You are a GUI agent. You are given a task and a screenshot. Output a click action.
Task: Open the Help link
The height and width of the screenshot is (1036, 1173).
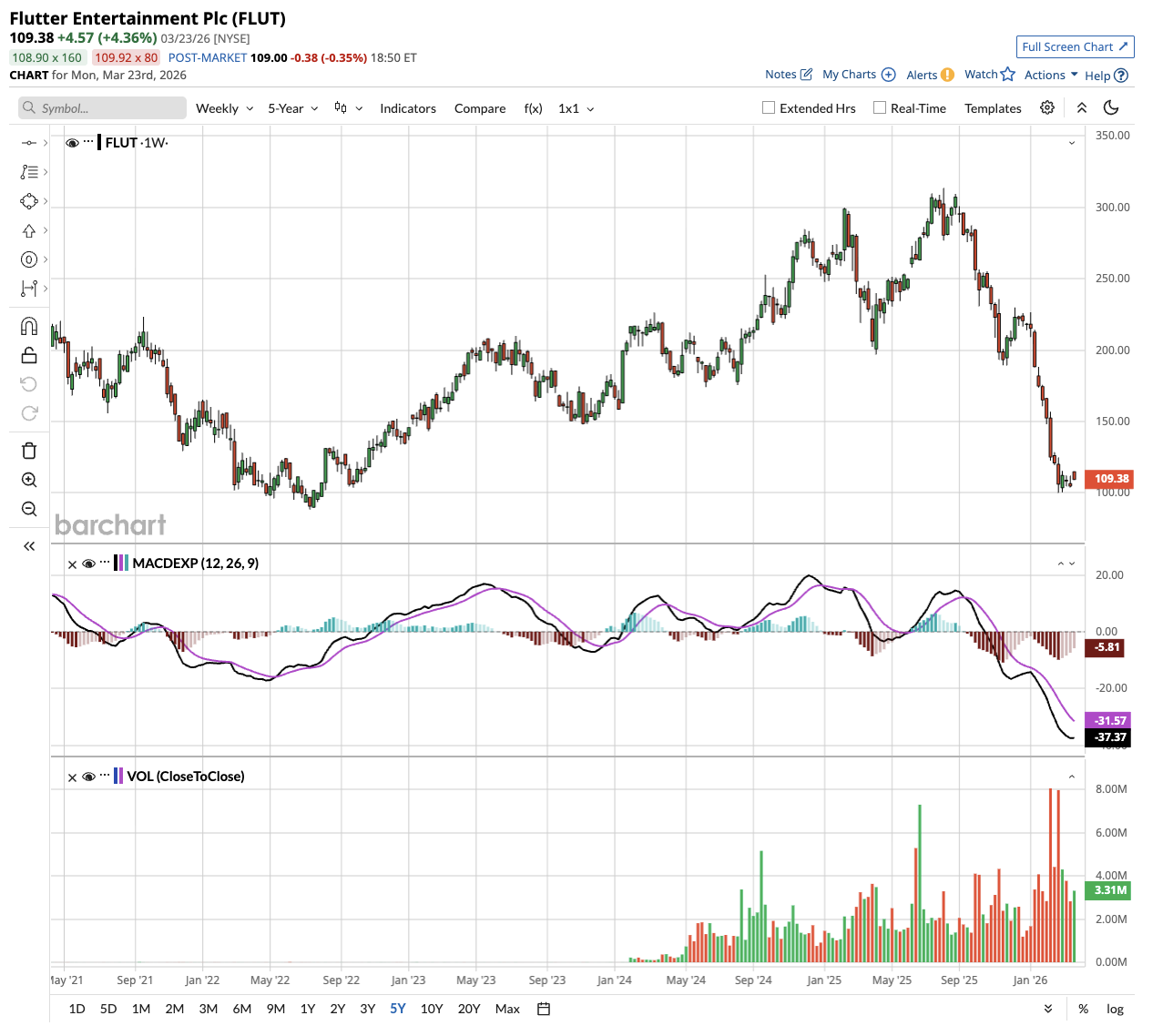(1107, 76)
